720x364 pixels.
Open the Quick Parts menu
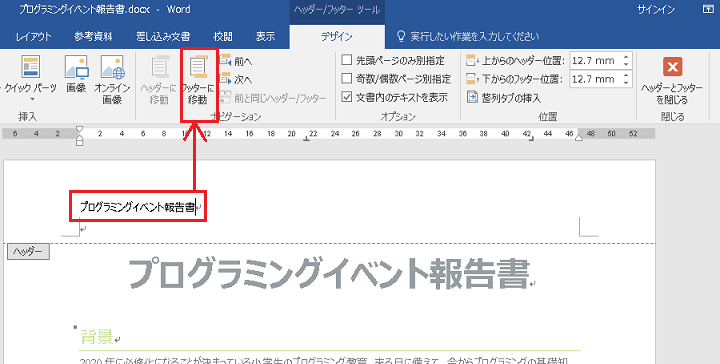(30, 79)
